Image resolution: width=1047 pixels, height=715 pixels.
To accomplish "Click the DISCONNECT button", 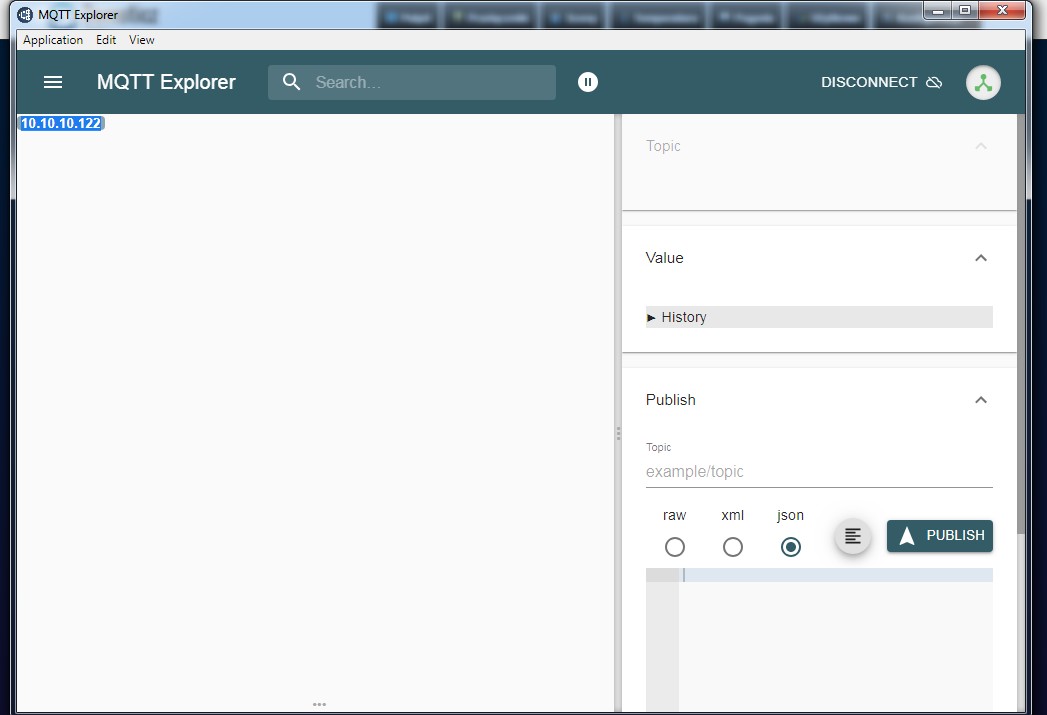I will click(881, 82).
